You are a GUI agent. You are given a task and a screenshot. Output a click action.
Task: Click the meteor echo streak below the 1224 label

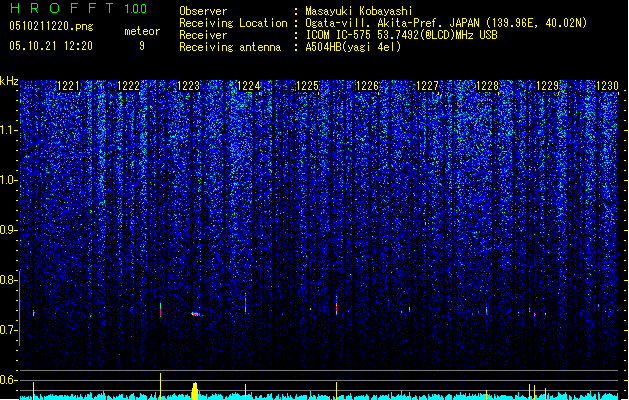[x=246, y=305]
